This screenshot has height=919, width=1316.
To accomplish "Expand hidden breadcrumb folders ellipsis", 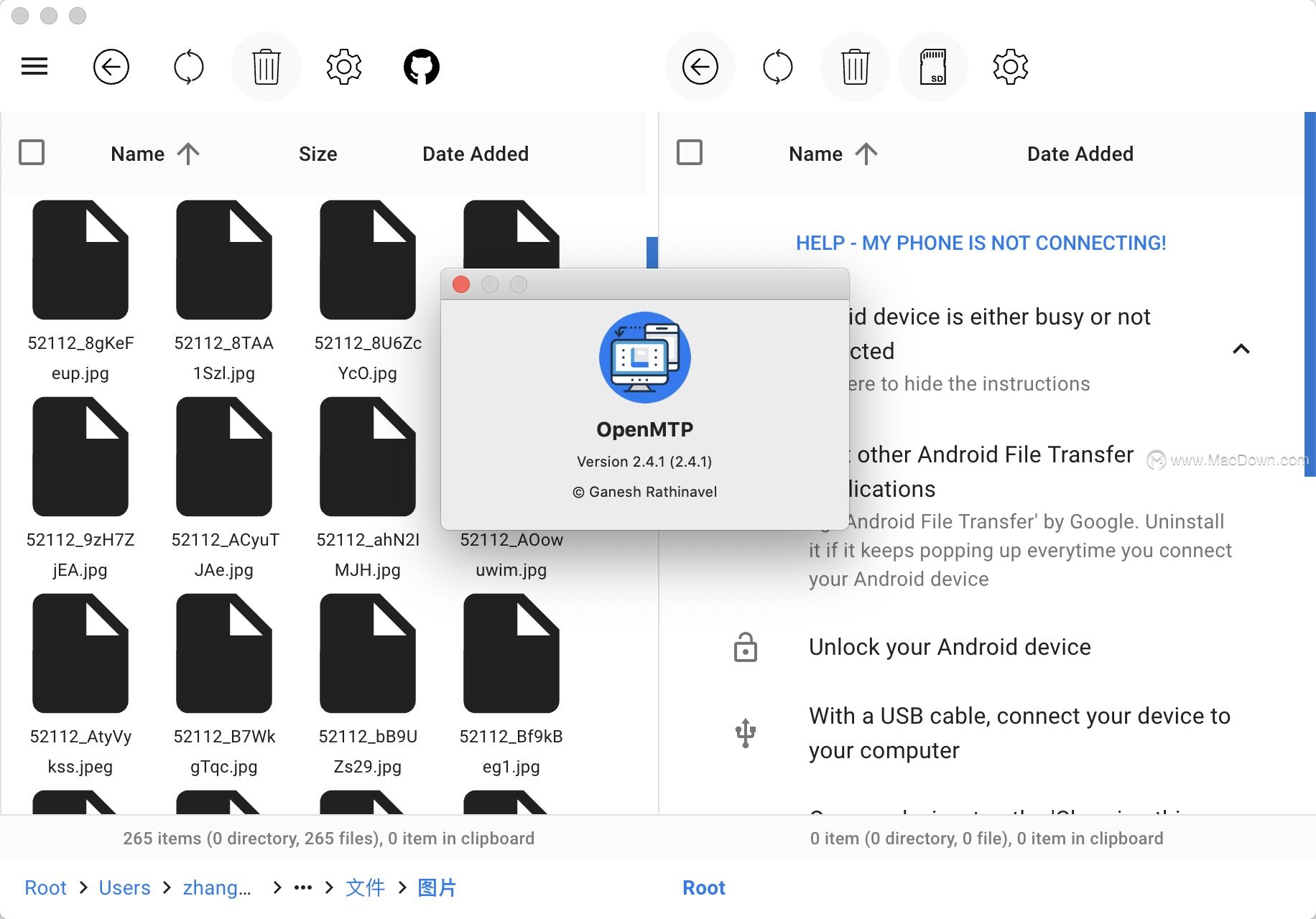I will coord(303,888).
